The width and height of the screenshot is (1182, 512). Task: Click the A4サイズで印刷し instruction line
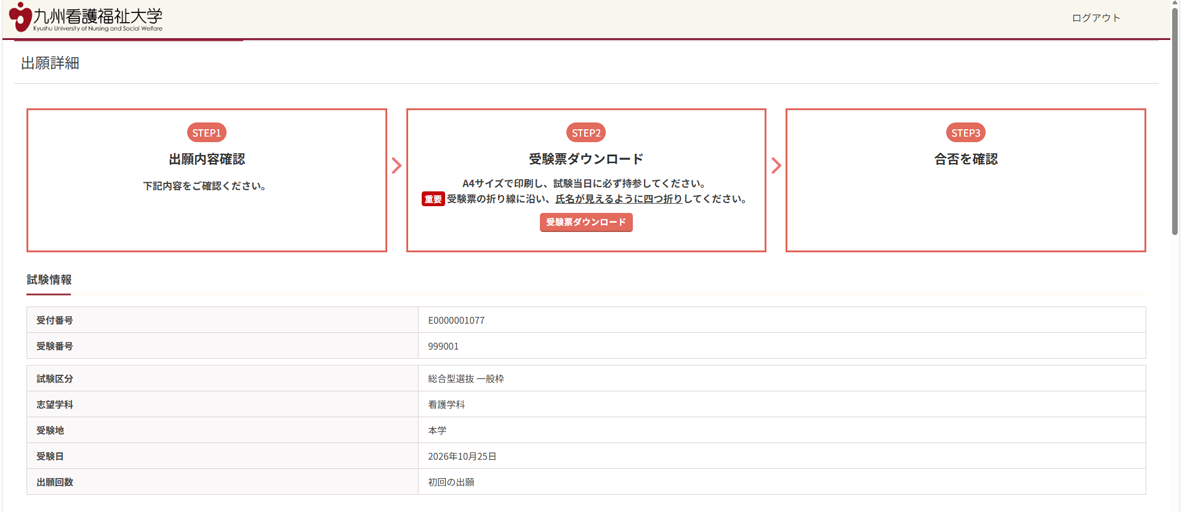click(x=583, y=183)
